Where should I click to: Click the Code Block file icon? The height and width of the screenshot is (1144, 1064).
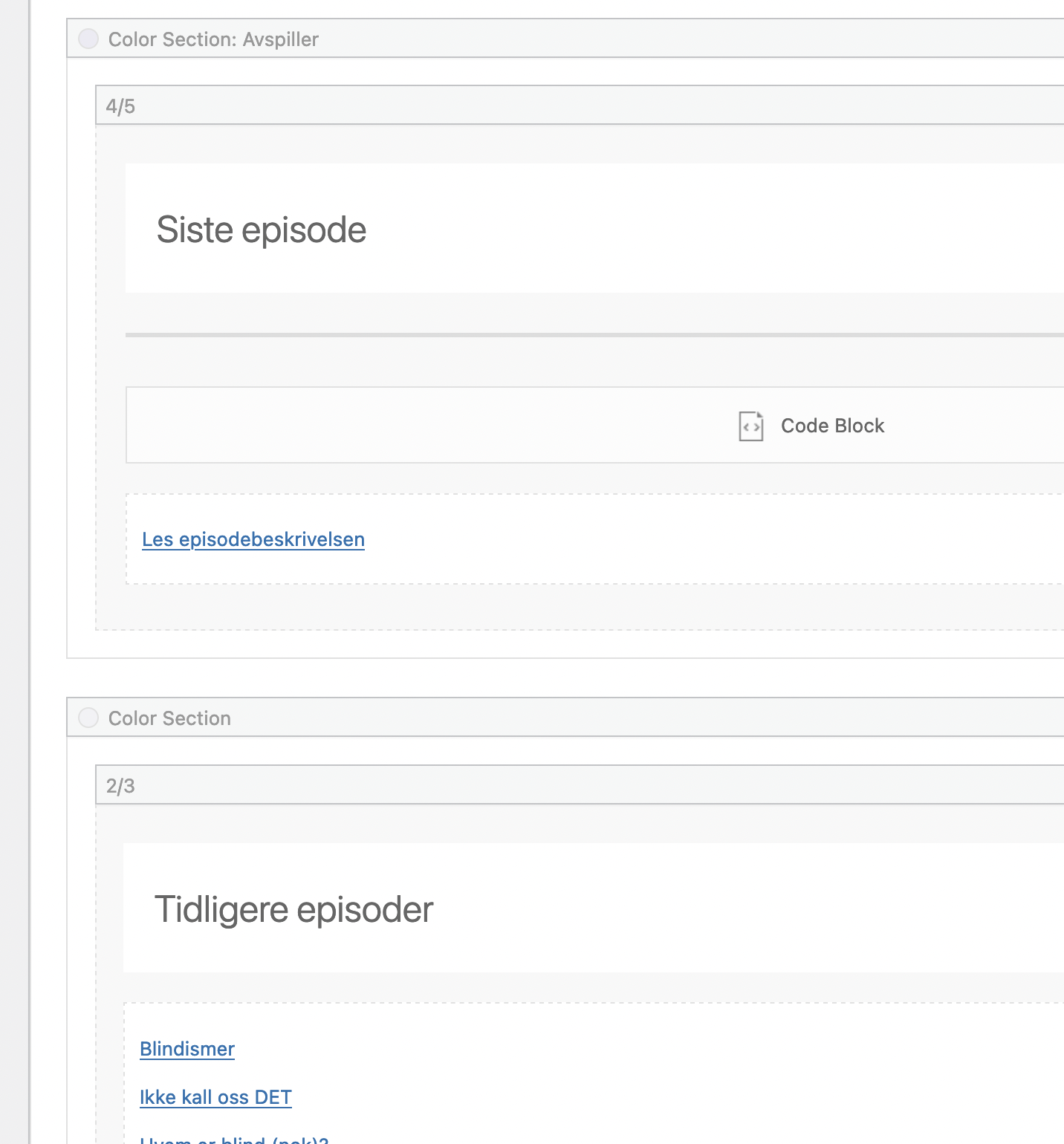coord(750,426)
